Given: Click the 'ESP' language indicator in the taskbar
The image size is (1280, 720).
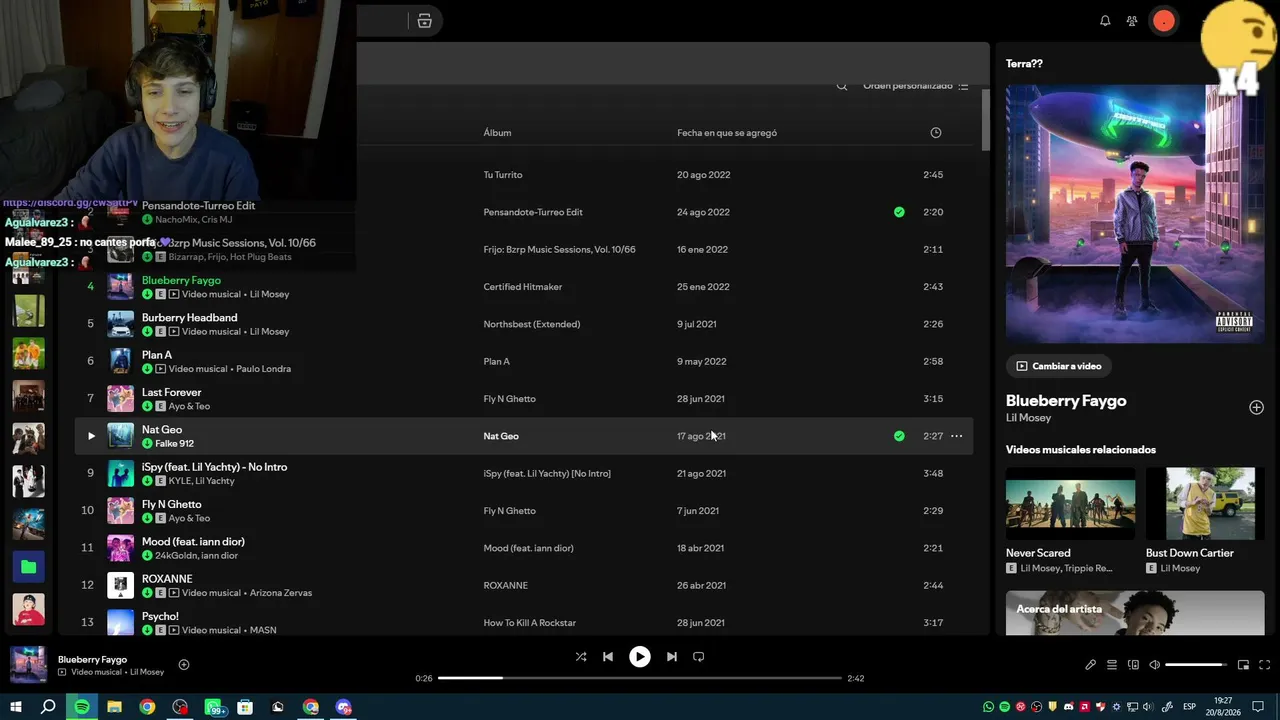Looking at the screenshot, I should tap(1191, 707).
